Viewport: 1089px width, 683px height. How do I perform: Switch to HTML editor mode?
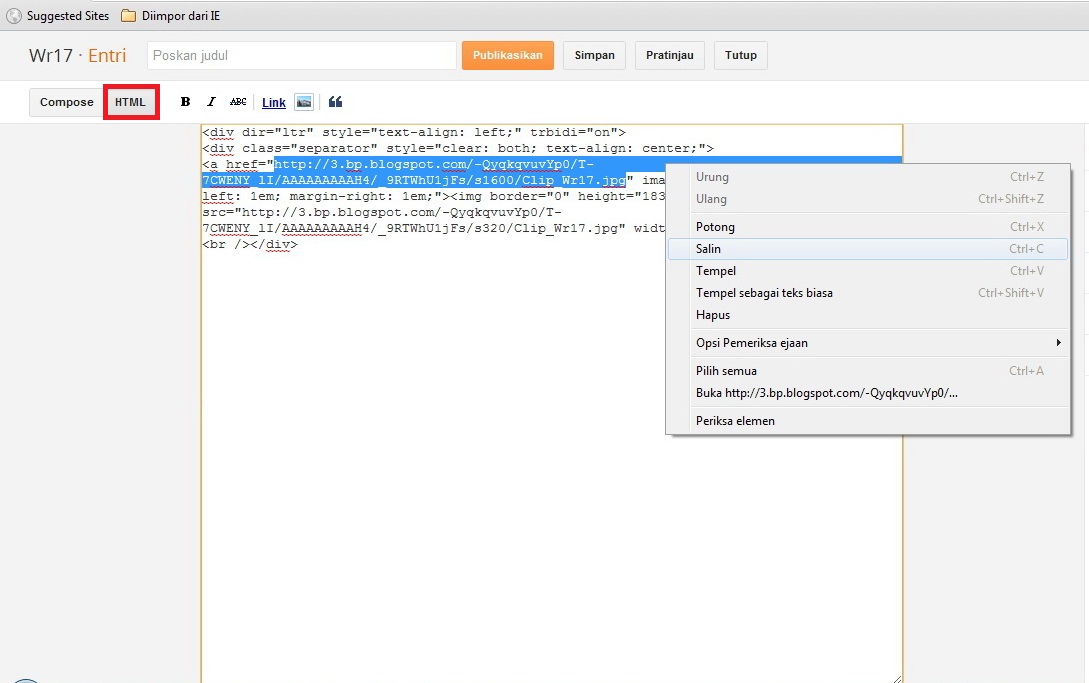click(130, 102)
